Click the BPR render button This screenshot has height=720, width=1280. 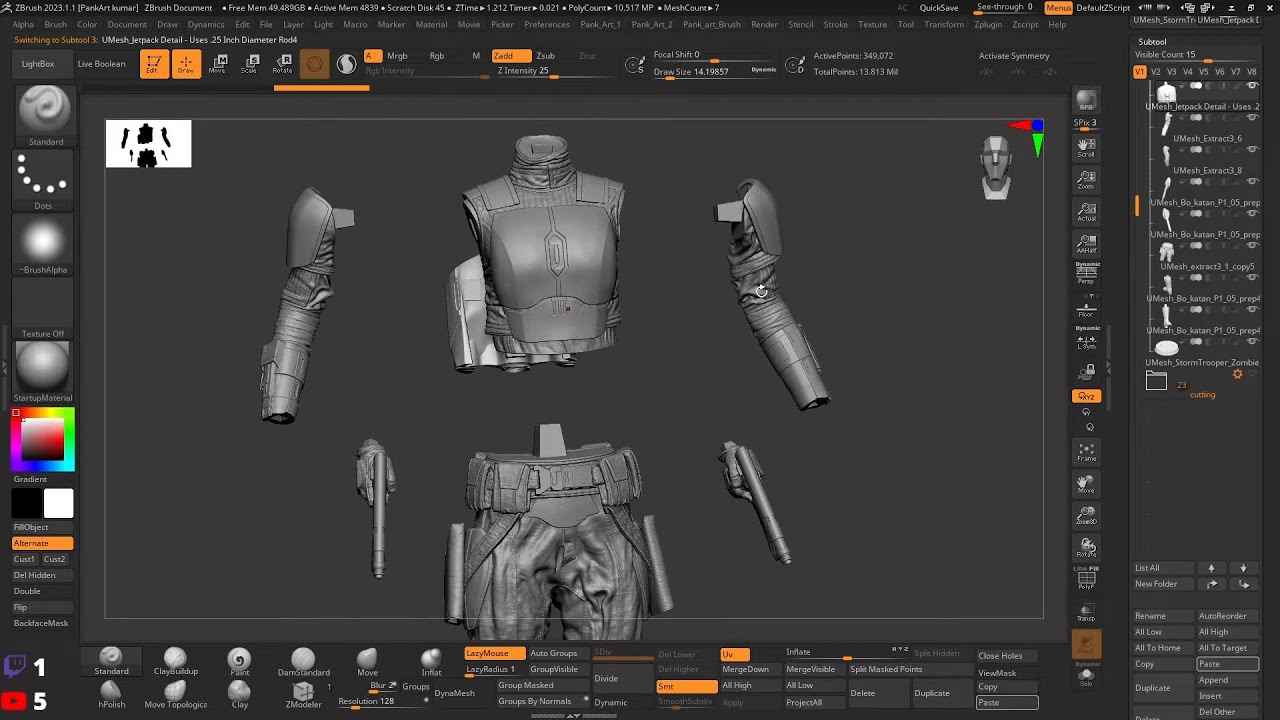(x=1086, y=101)
